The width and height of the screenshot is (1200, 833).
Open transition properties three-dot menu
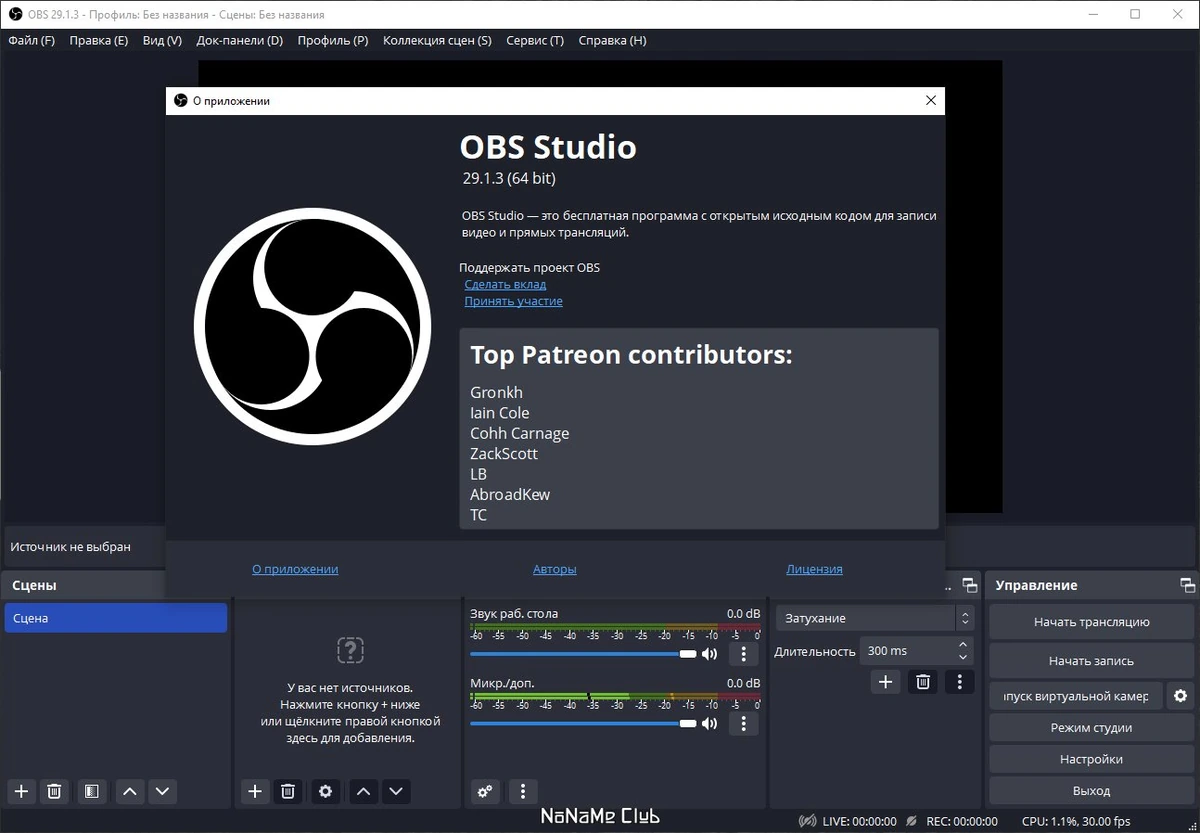(960, 681)
